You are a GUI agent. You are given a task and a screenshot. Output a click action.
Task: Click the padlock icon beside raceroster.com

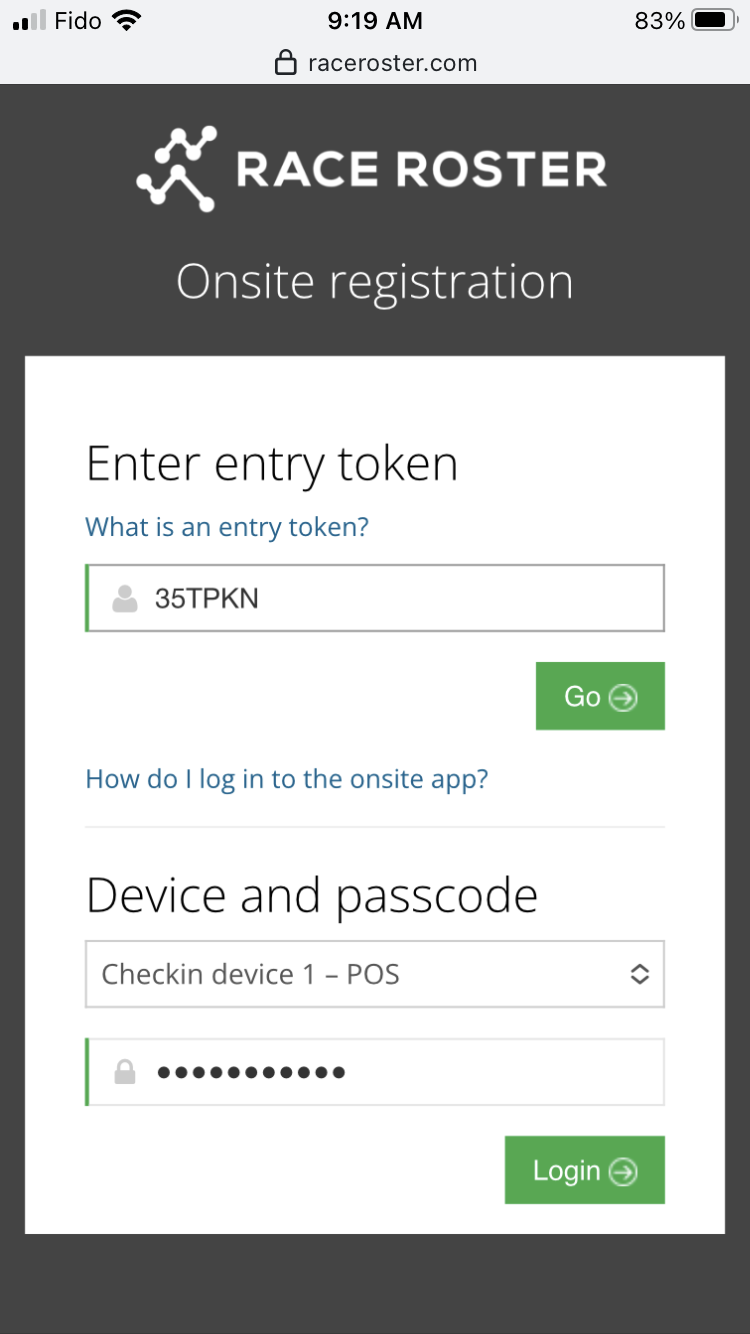[286, 62]
